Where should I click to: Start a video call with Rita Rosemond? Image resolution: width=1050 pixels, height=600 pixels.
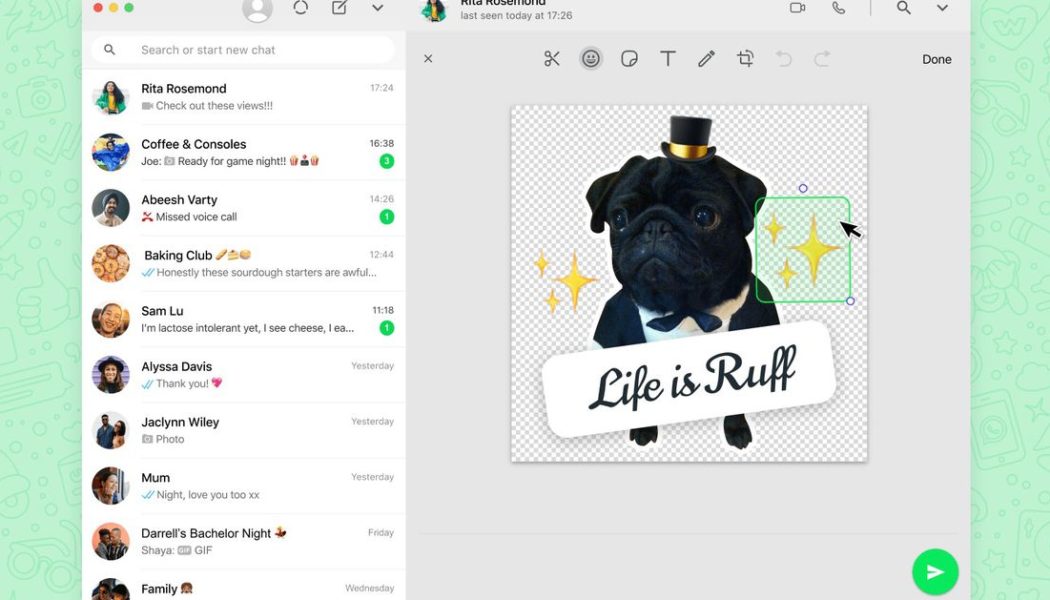pyautogui.click(x=797, y=8)
